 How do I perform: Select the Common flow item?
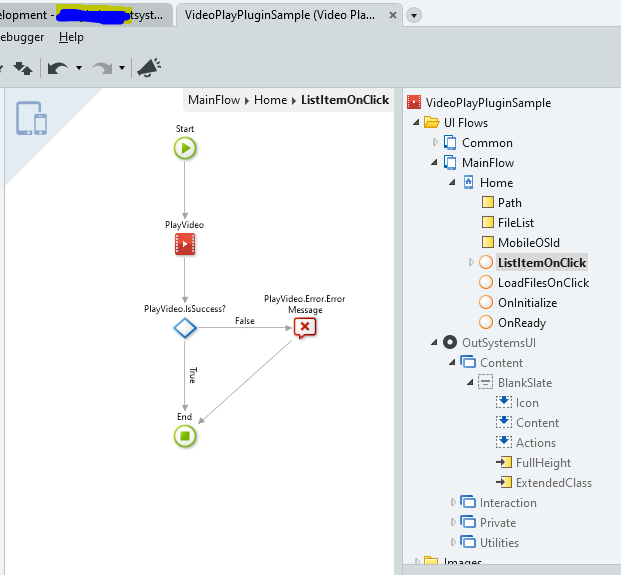tap(487, 143)
